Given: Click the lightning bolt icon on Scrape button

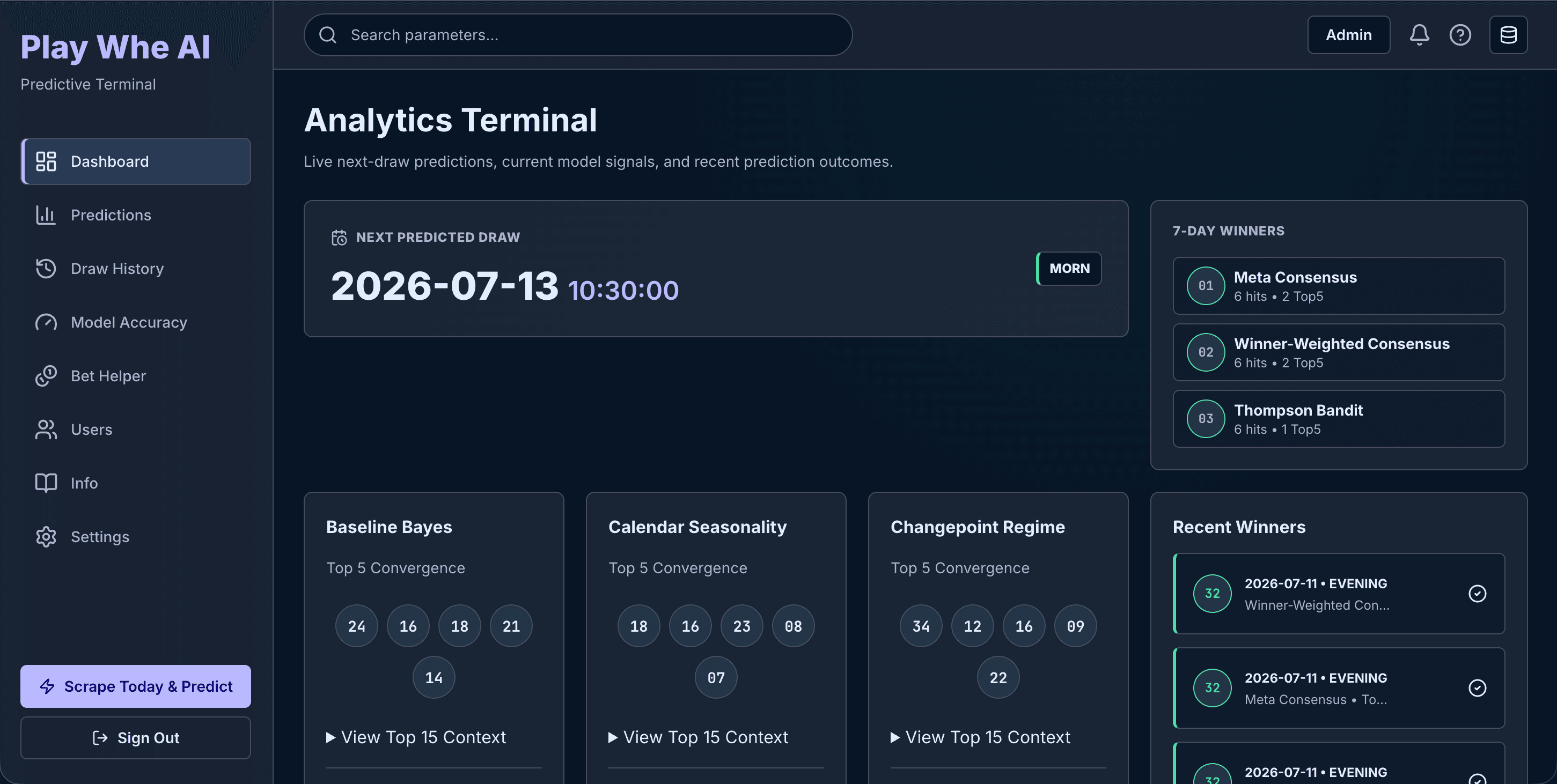Looking at the screenshot, I should click(47, 686).
